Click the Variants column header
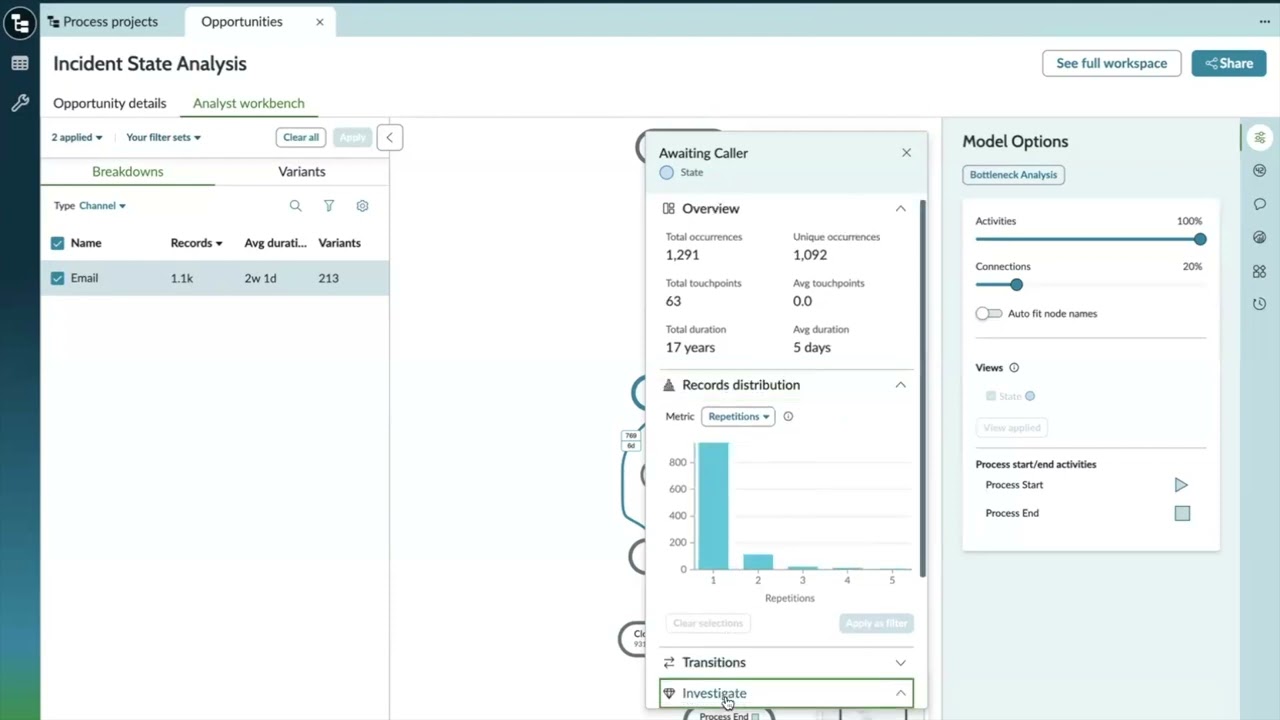This screenshot has height=720, width=1280. (339, 243)
